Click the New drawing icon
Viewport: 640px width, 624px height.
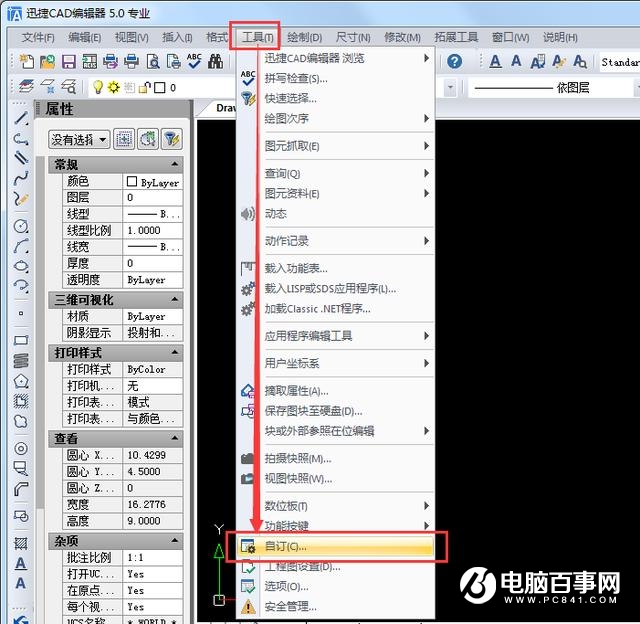click(27, 62)
